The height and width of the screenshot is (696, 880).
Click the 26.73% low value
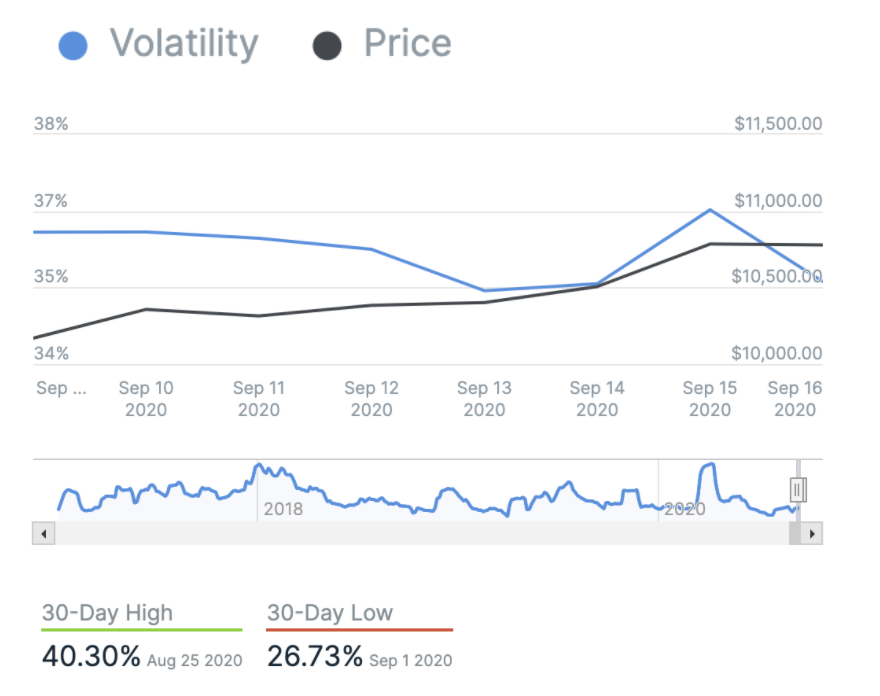[315, 657]
